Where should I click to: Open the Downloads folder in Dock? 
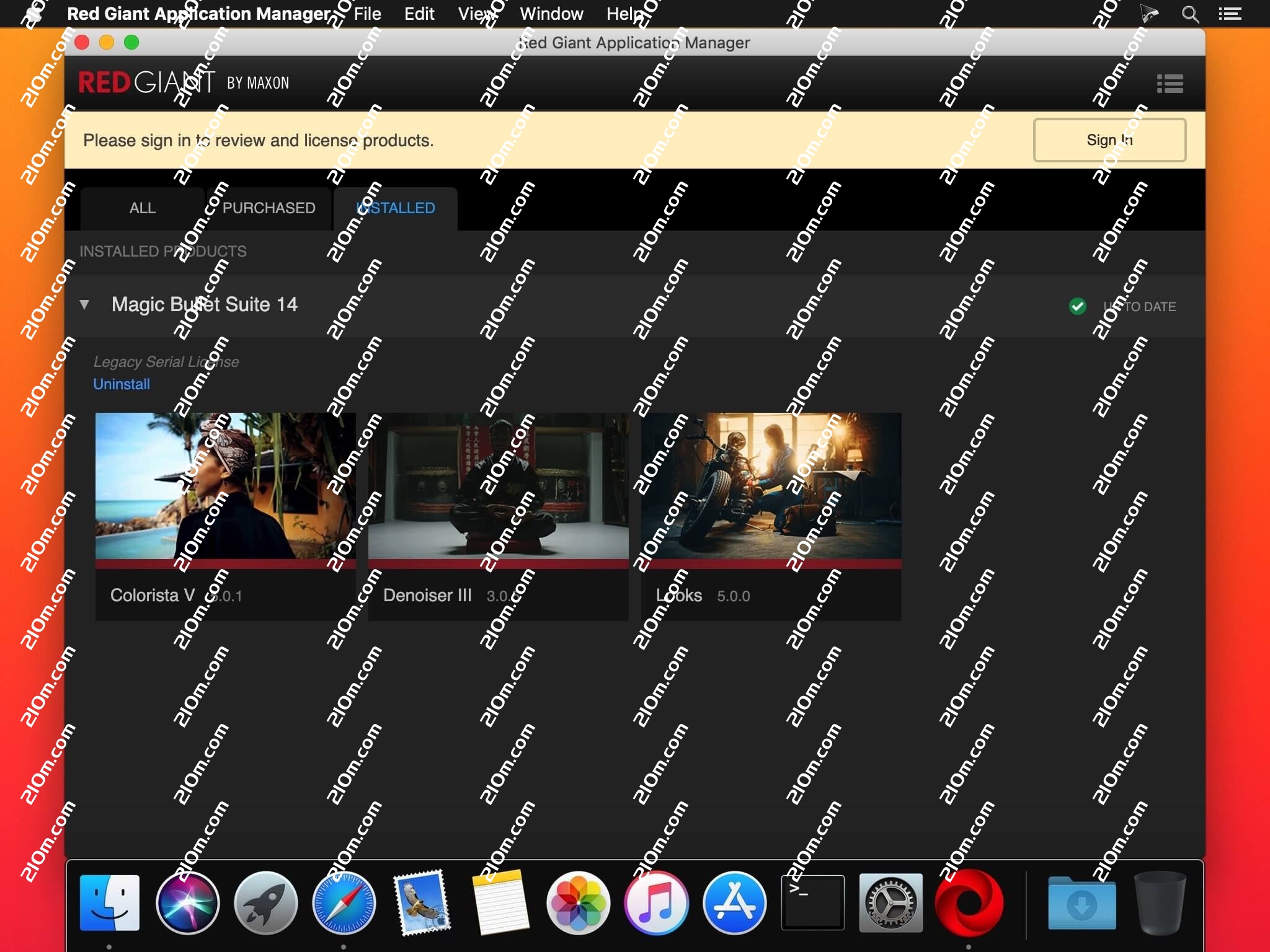click(x=1081, y=904)
